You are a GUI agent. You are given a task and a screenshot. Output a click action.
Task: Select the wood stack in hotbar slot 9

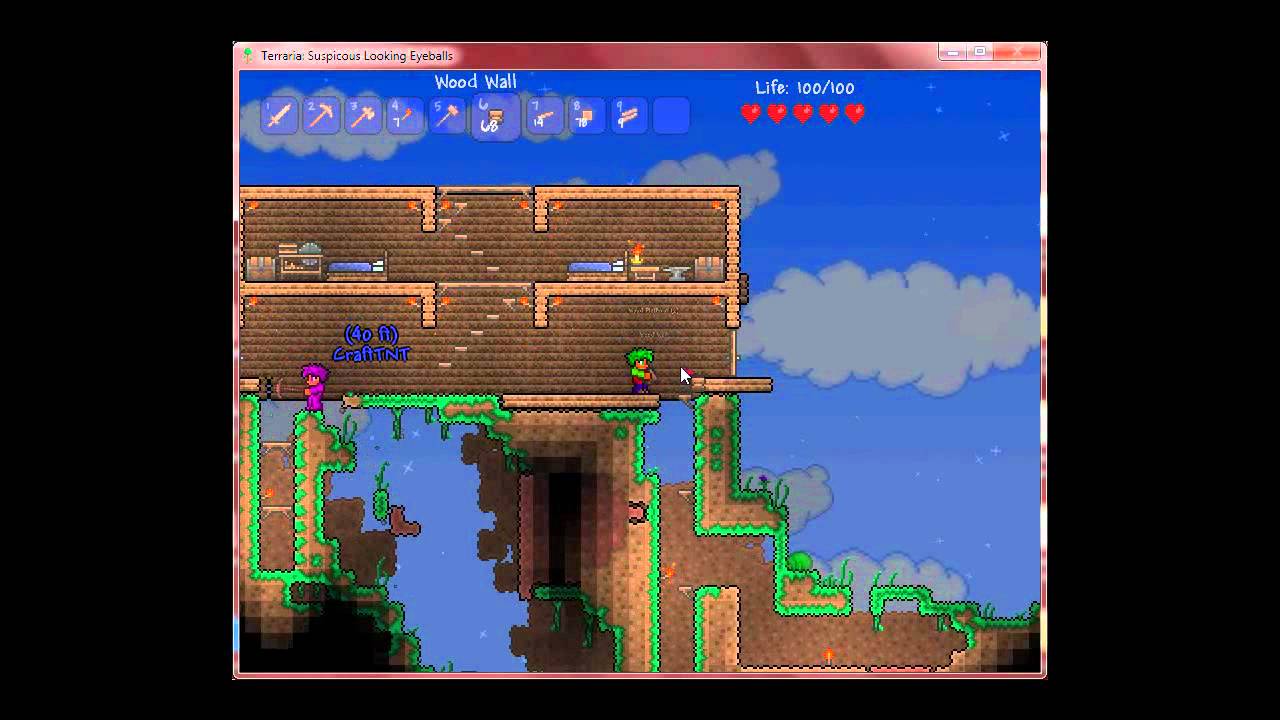(628, 116)
